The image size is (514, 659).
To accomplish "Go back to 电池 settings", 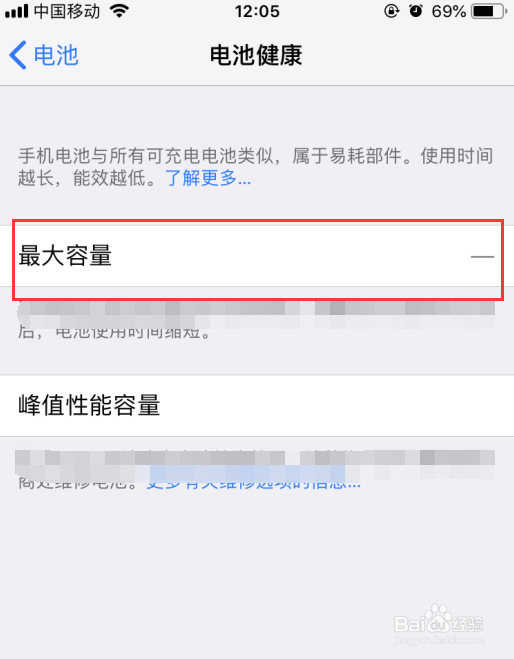I will tap(44, 55).
